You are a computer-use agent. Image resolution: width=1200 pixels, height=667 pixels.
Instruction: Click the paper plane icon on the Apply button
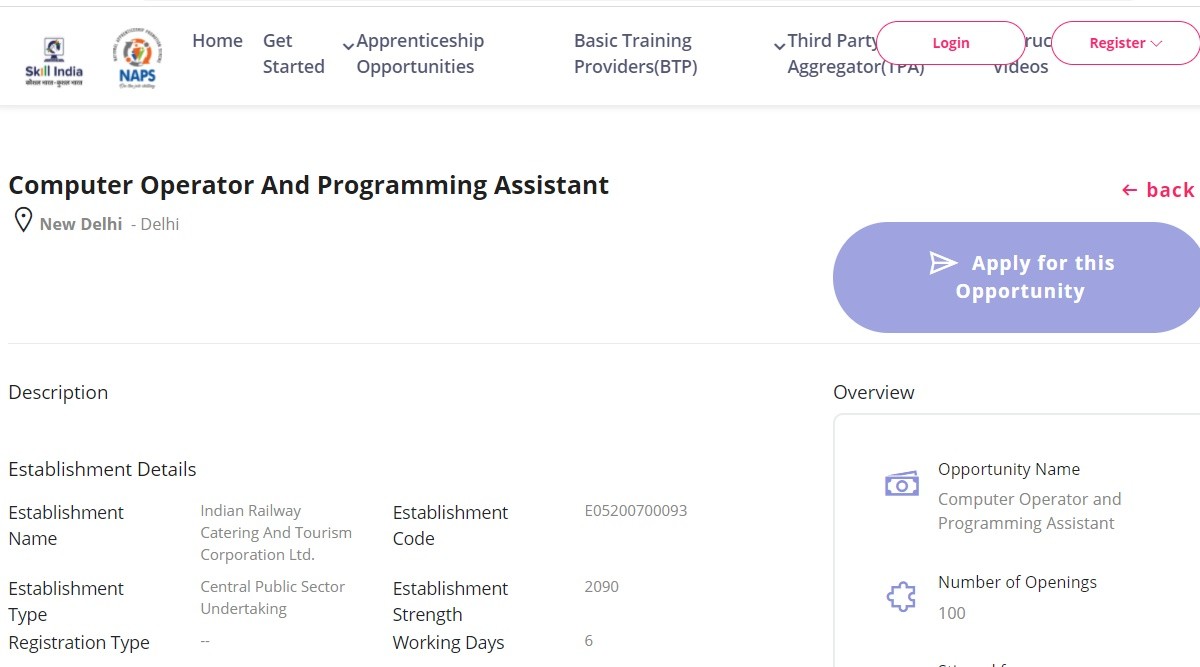point(943,263)
